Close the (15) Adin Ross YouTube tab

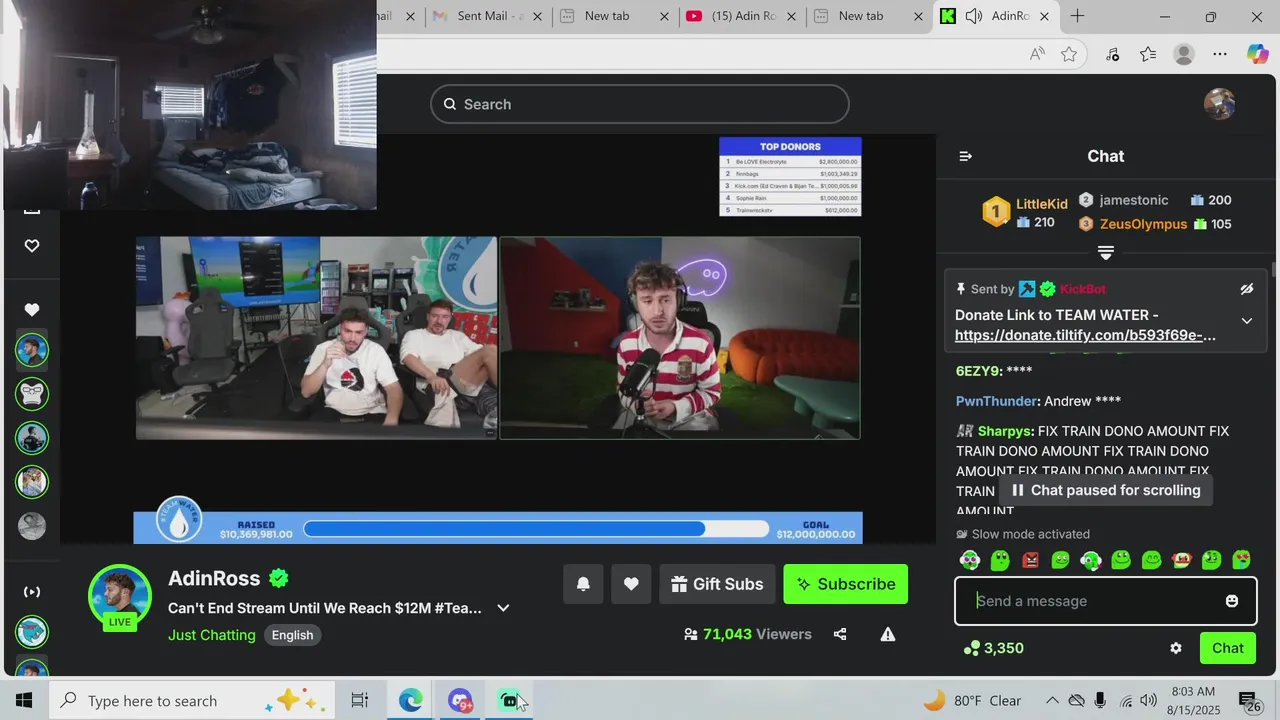click(x=792, y=17)
